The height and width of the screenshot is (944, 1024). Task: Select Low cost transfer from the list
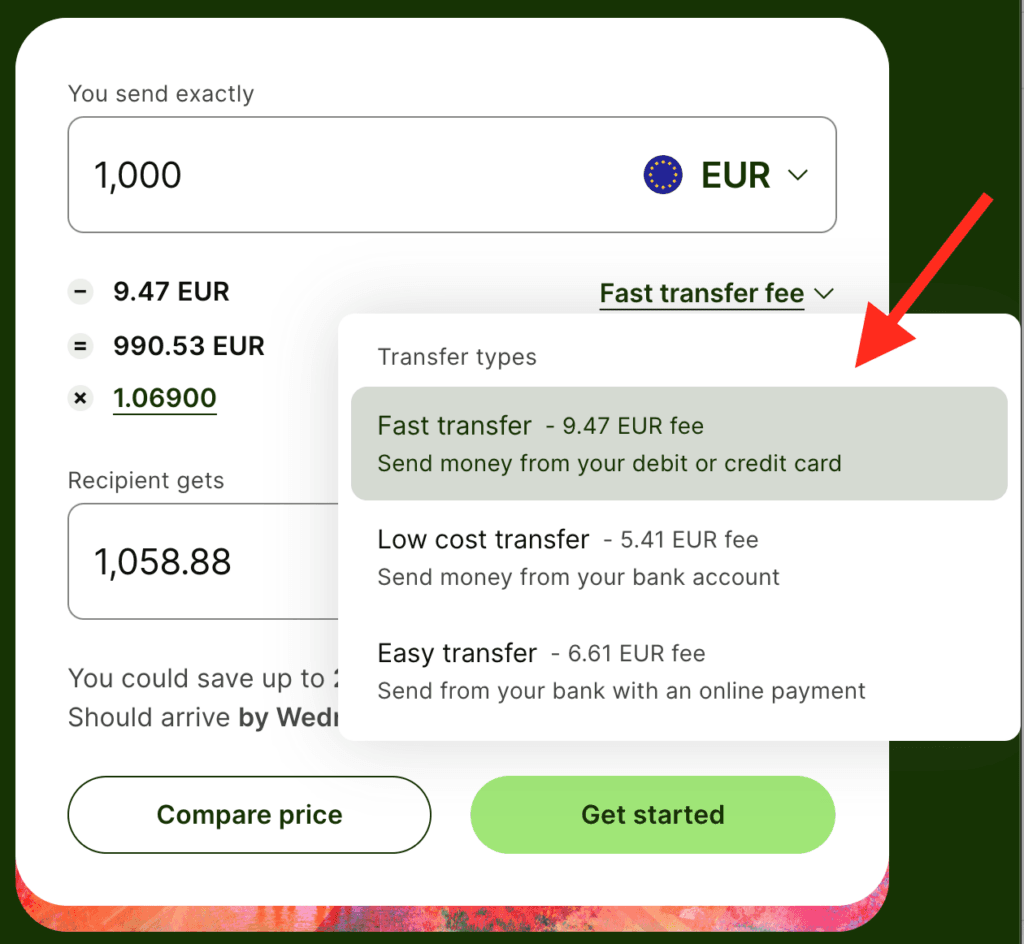[x=678, y=557]
